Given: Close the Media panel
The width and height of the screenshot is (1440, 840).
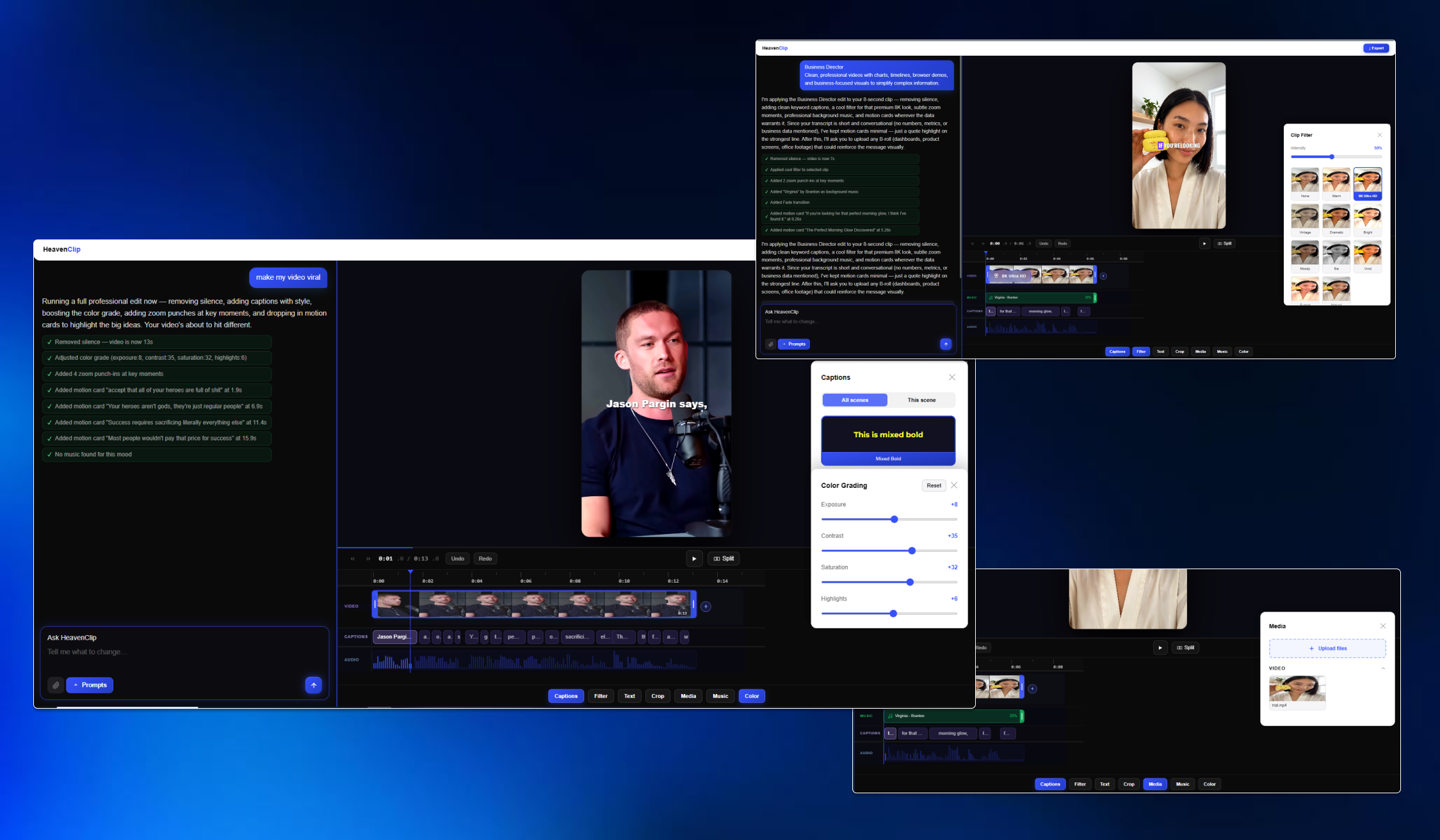Looking at the screenshot, I should coord(1383,626).
